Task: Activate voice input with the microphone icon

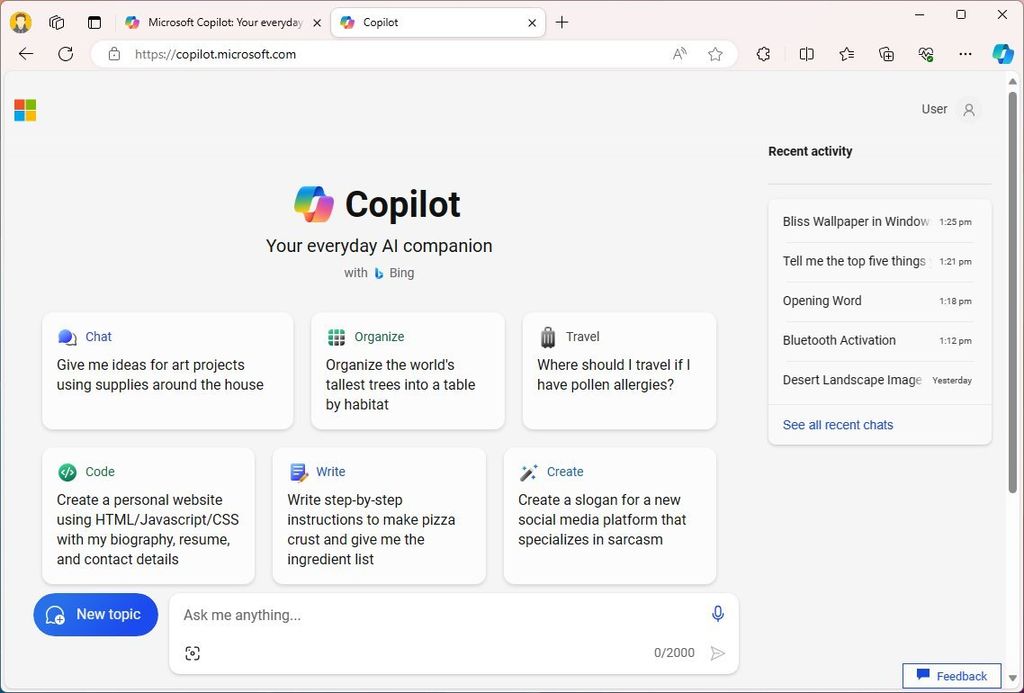Action: [x=718, y=613]
